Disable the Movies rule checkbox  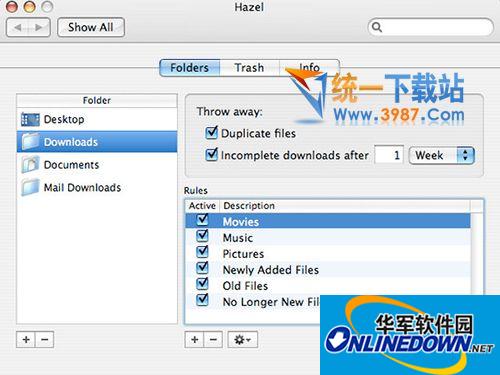point(202,220)
